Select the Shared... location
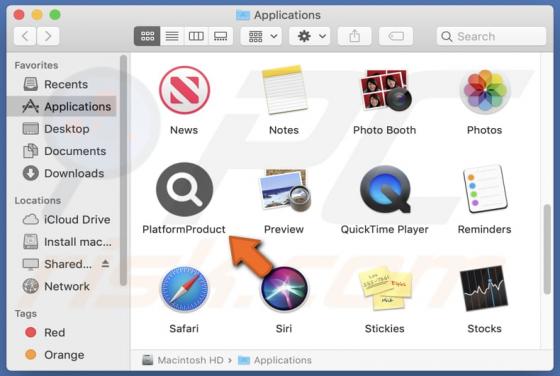The height and width of the screenshot is (376, 560). (57, 264)
